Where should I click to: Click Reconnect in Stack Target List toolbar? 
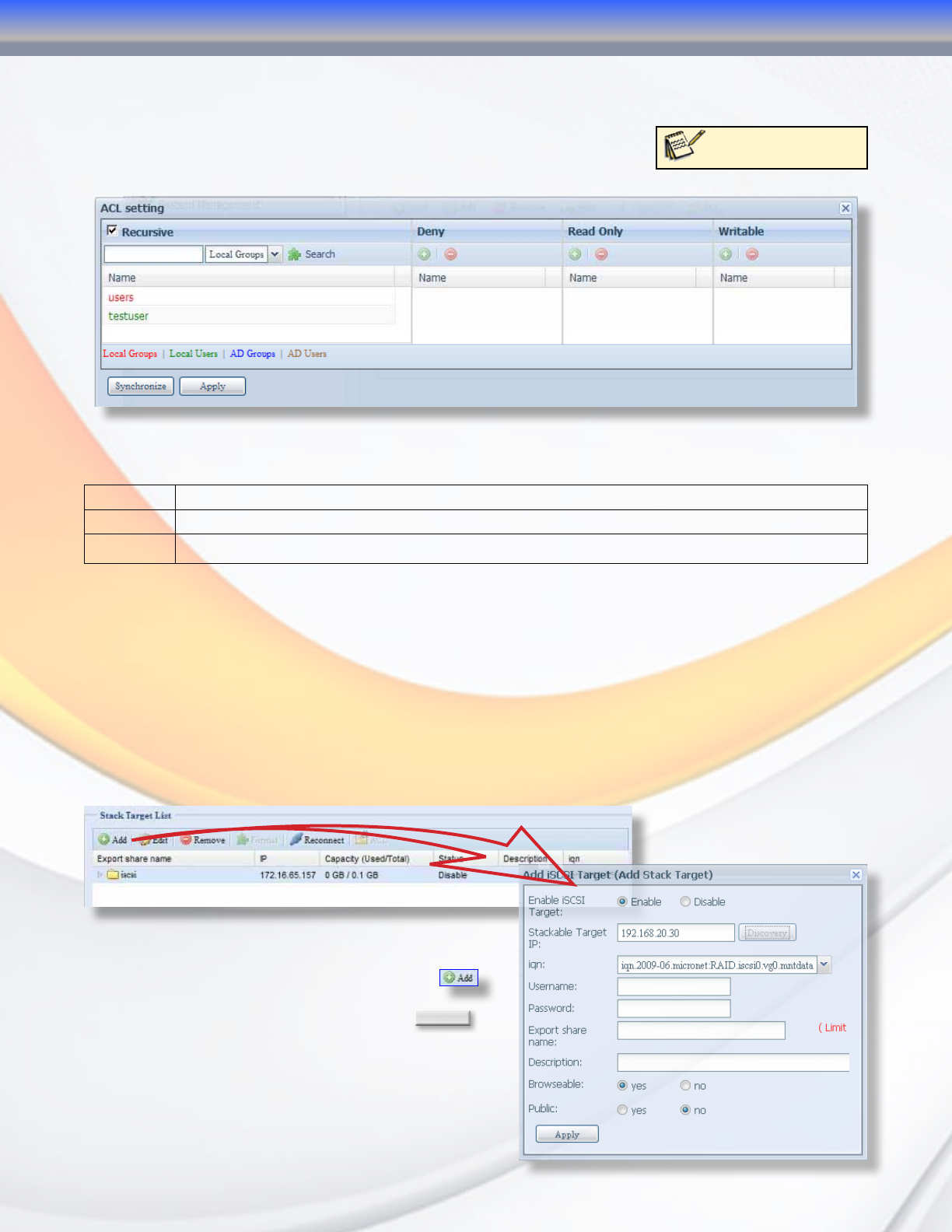317,840
